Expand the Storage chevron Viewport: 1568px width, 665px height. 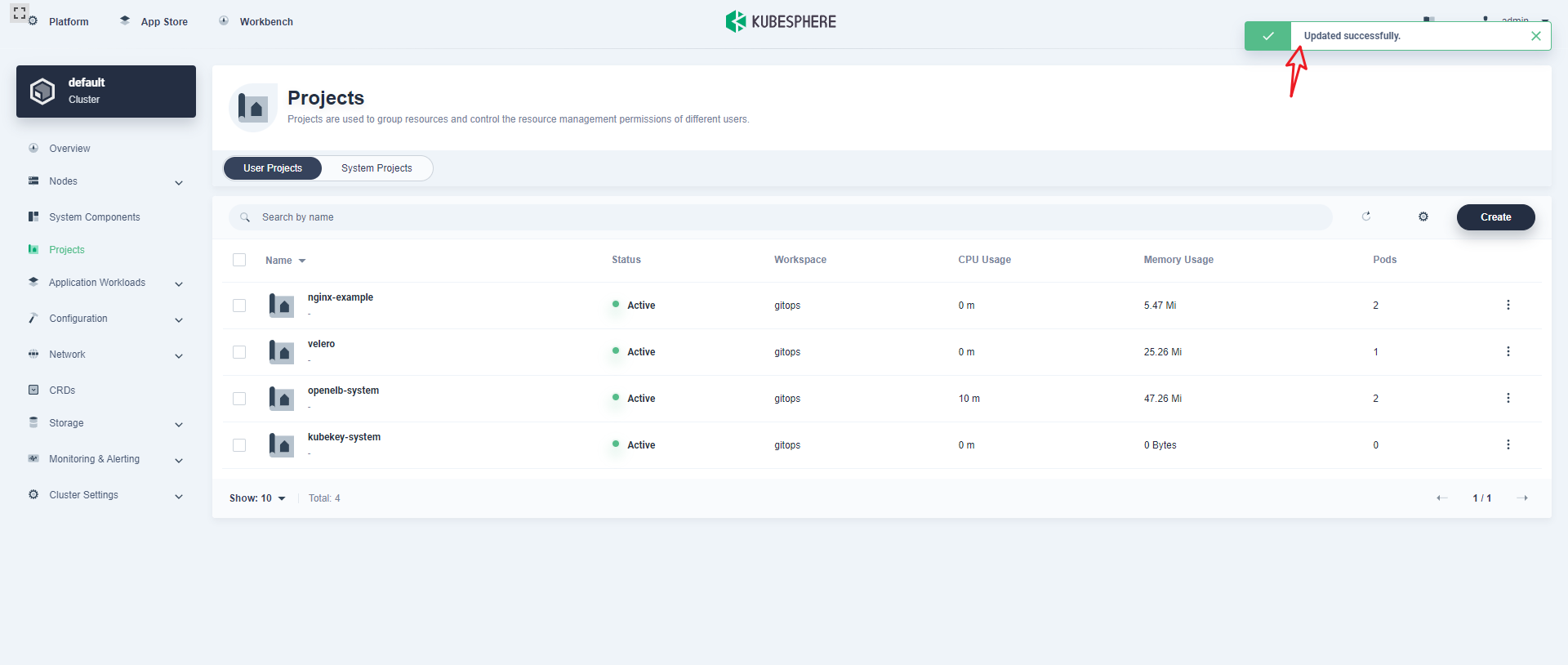pos(179,424)
